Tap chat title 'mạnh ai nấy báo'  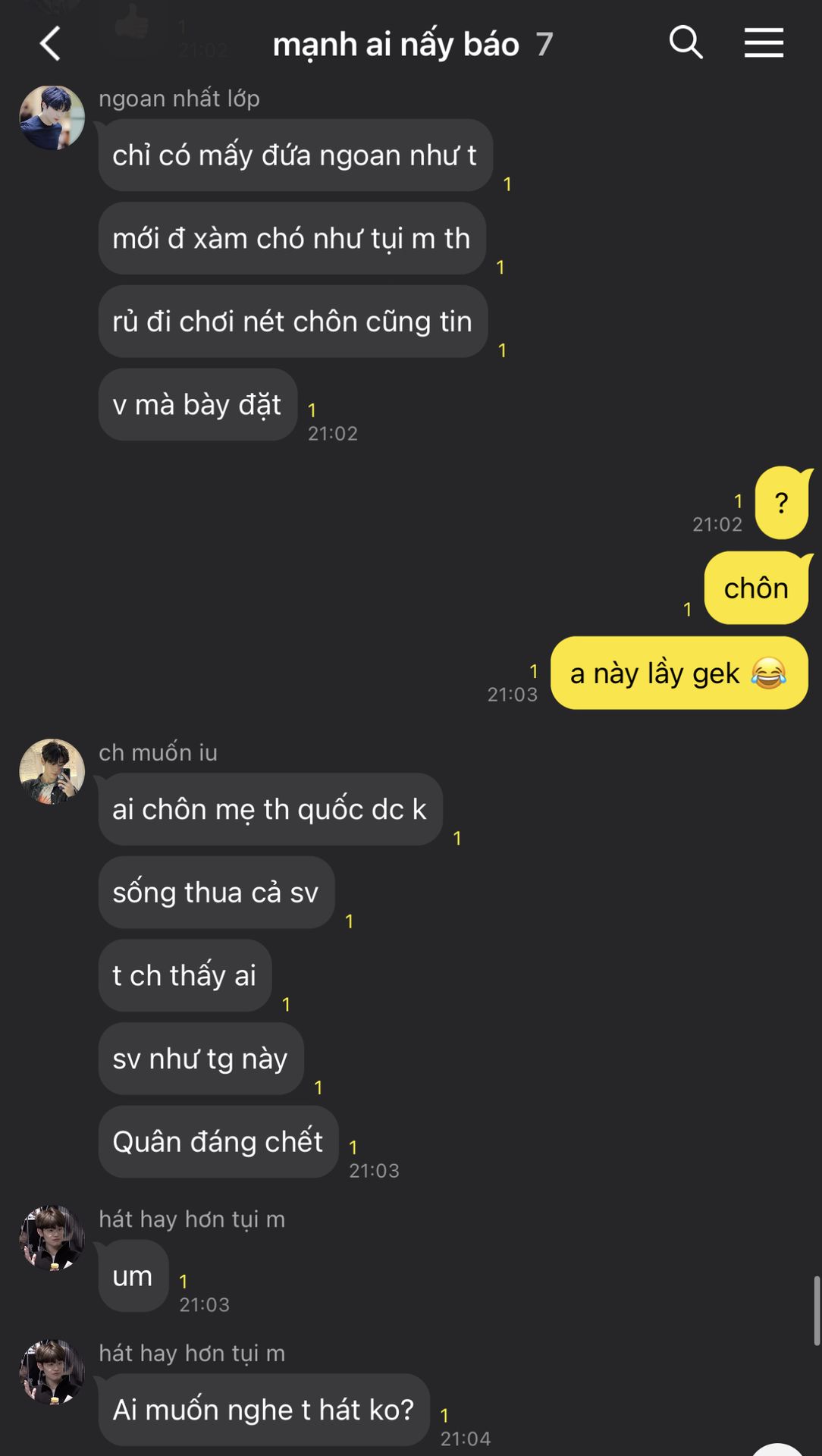tap(396, 45)
